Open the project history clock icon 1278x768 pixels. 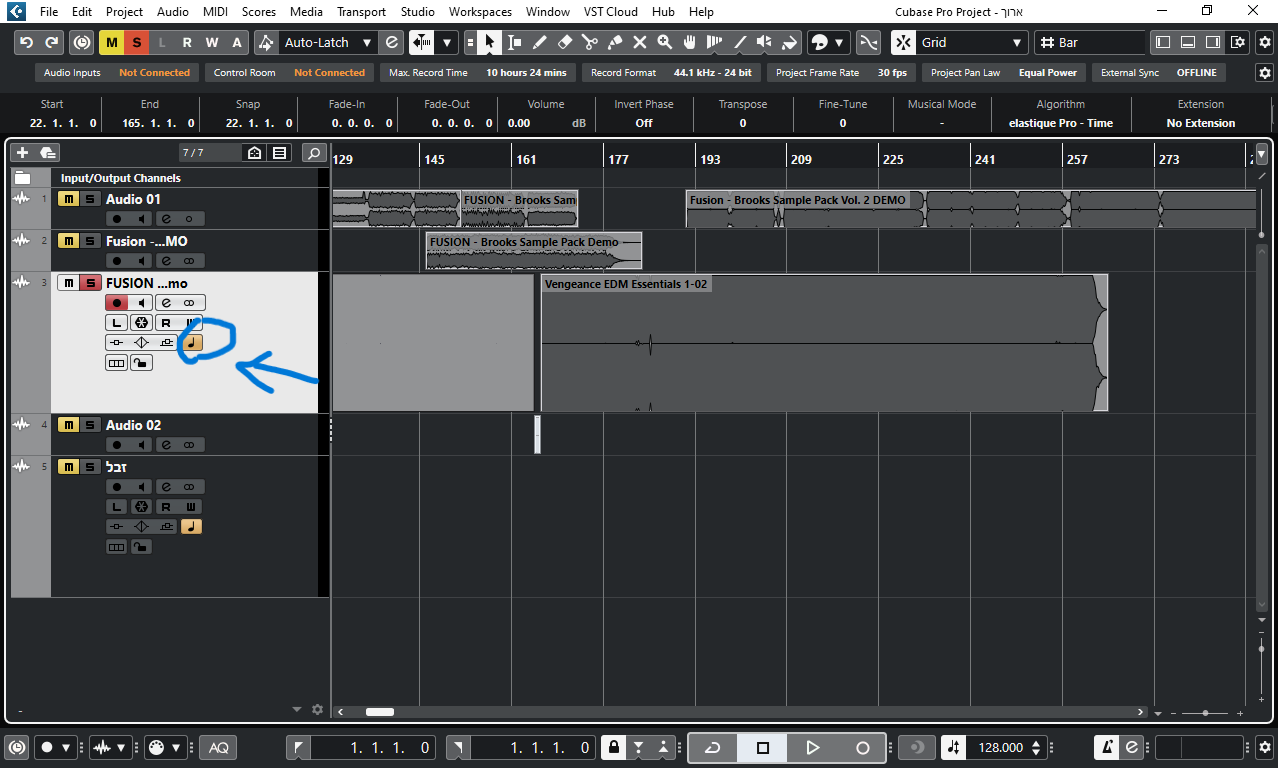(82, 43)
